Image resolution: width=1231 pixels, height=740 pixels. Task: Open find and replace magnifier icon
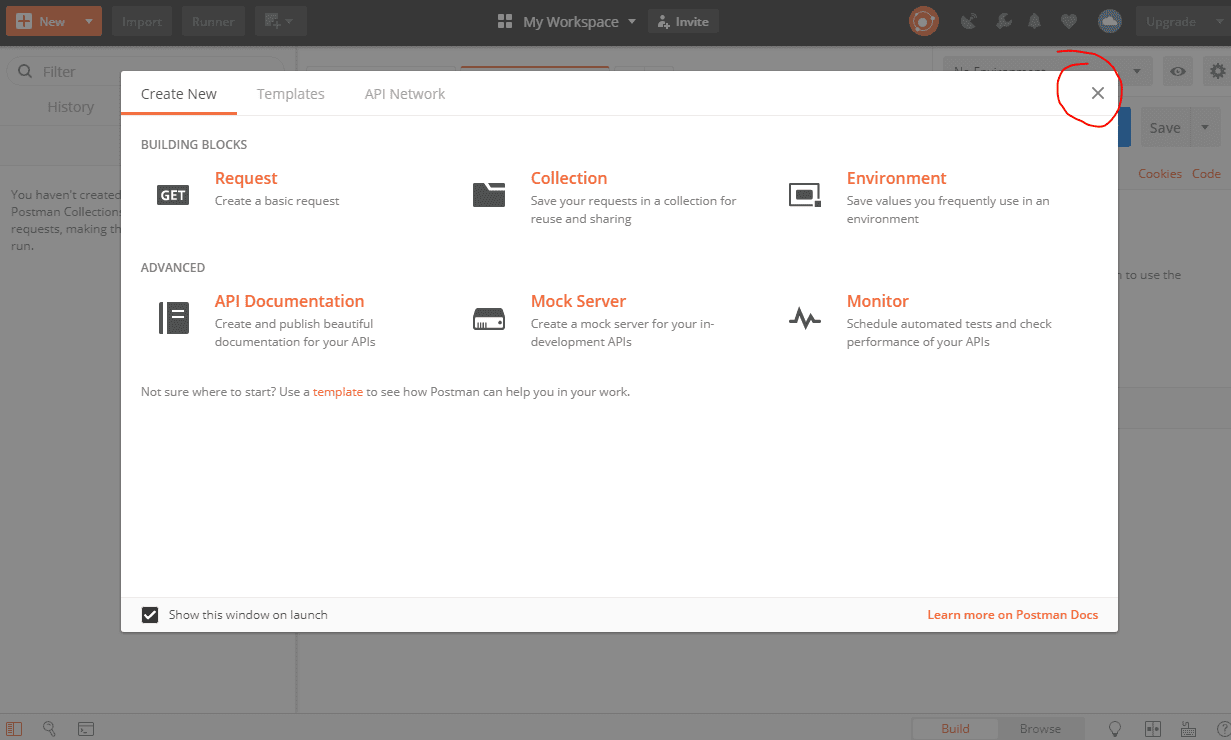(x=50, y=729)
